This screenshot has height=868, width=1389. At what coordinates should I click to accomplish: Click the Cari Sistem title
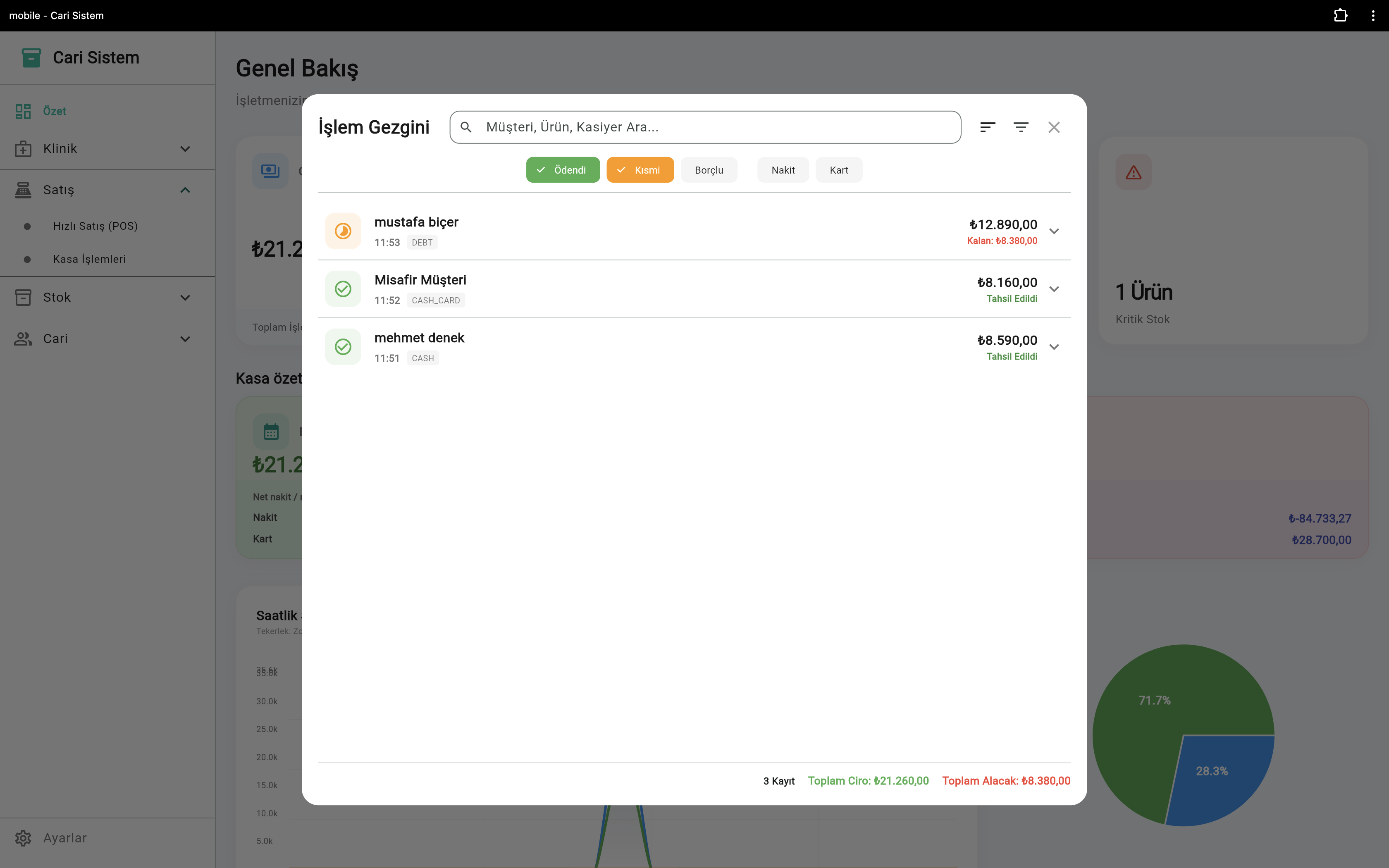96,57
